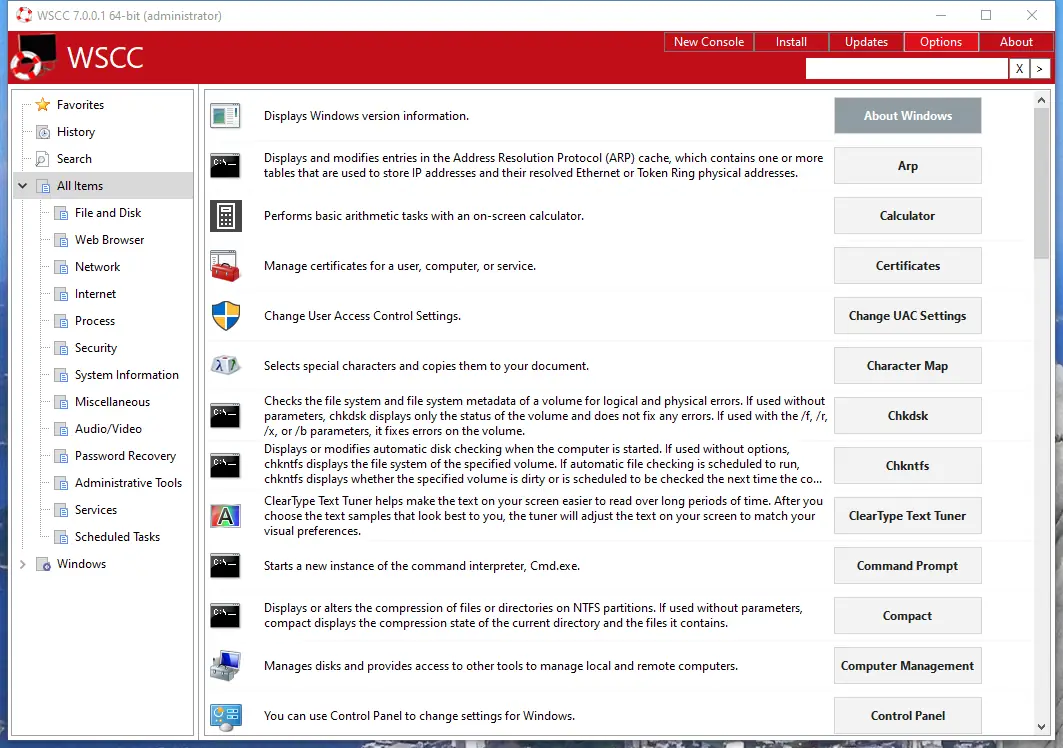
Task: Click the ClearType Text Tuner icon
Action: pyautogui.click(x=226, y=516)
